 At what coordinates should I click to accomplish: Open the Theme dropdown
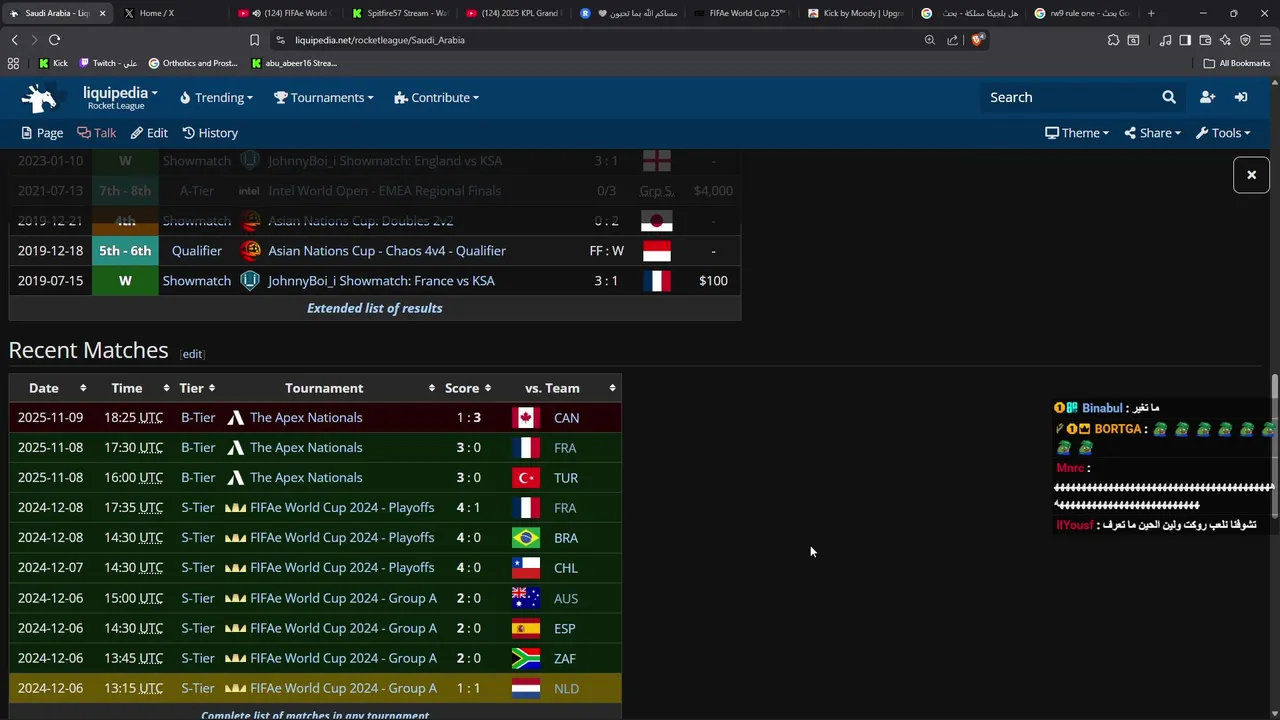(1077, 133)
